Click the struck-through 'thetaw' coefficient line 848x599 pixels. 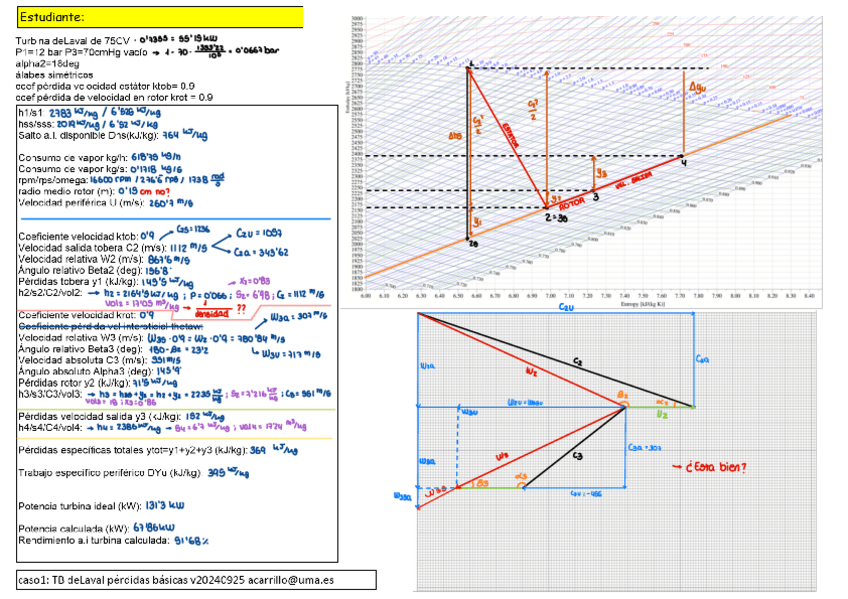click(111, 327)
